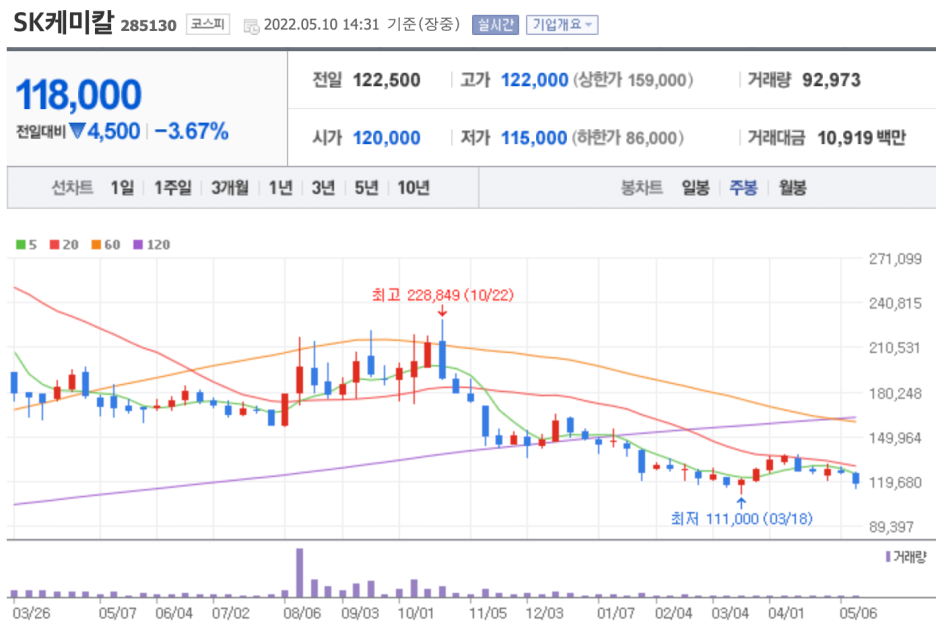Click the 149,964 y-axis label
The width and height of the screenshot is (936, 636).
895,438
